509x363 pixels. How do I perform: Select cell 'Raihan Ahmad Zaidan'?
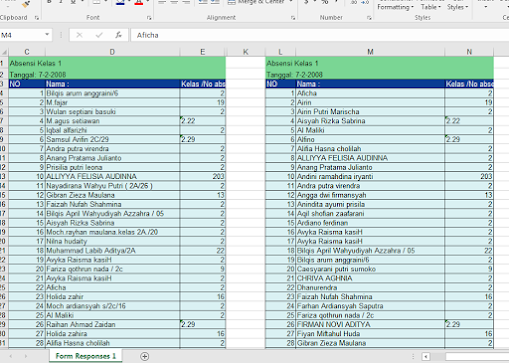(112, 324)
